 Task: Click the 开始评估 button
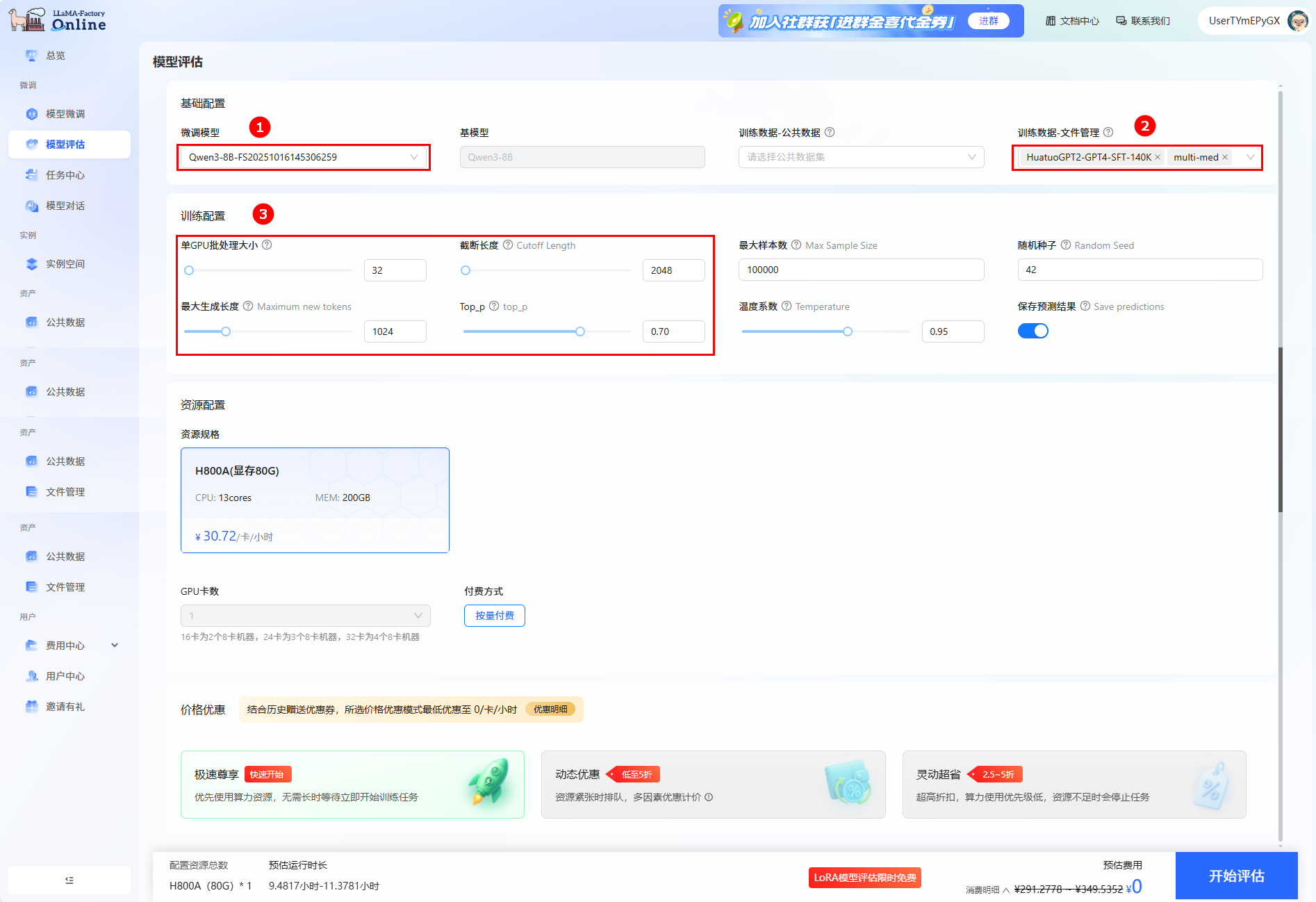pos(1236,876)
